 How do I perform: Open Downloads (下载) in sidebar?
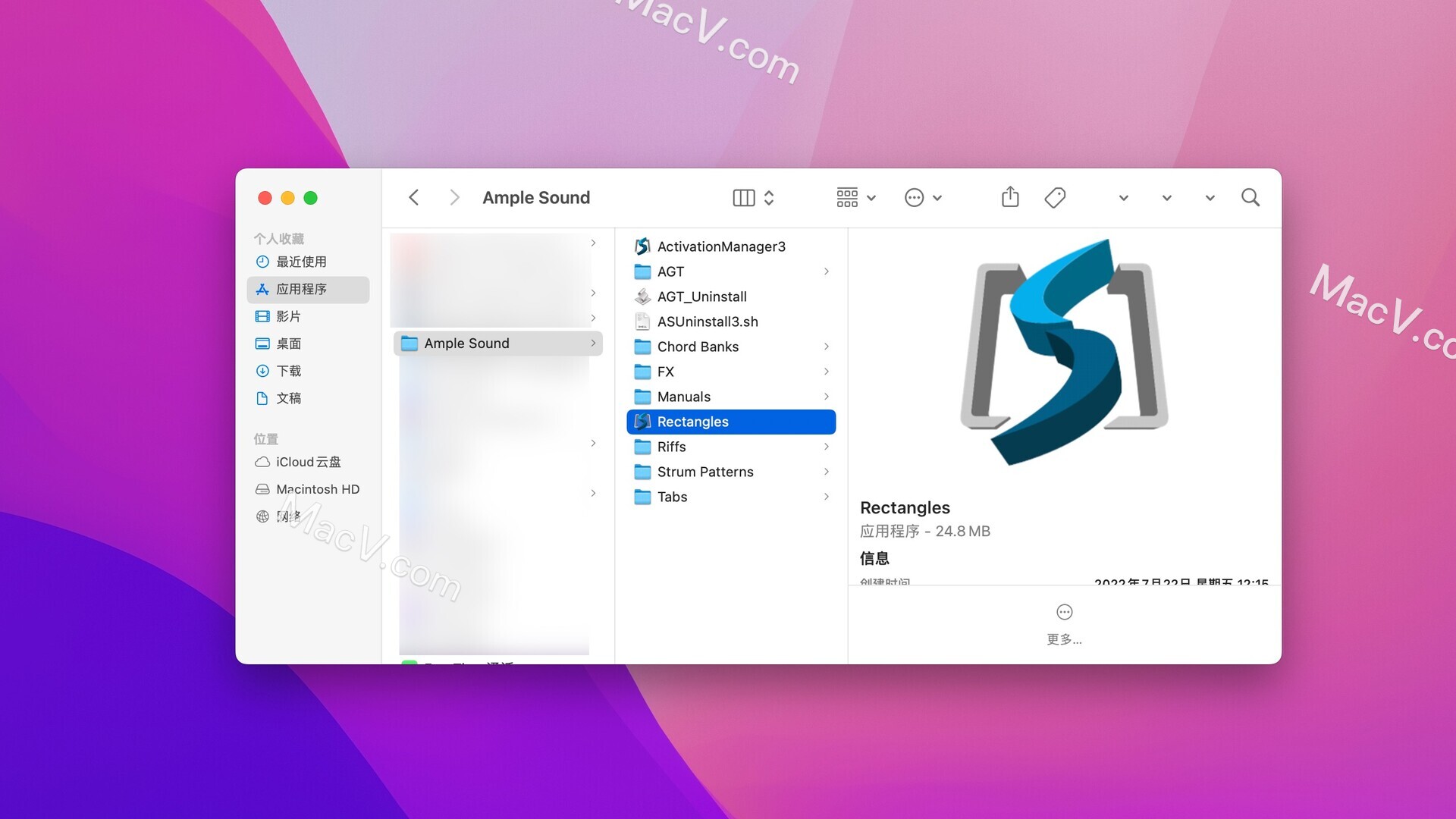308,371
